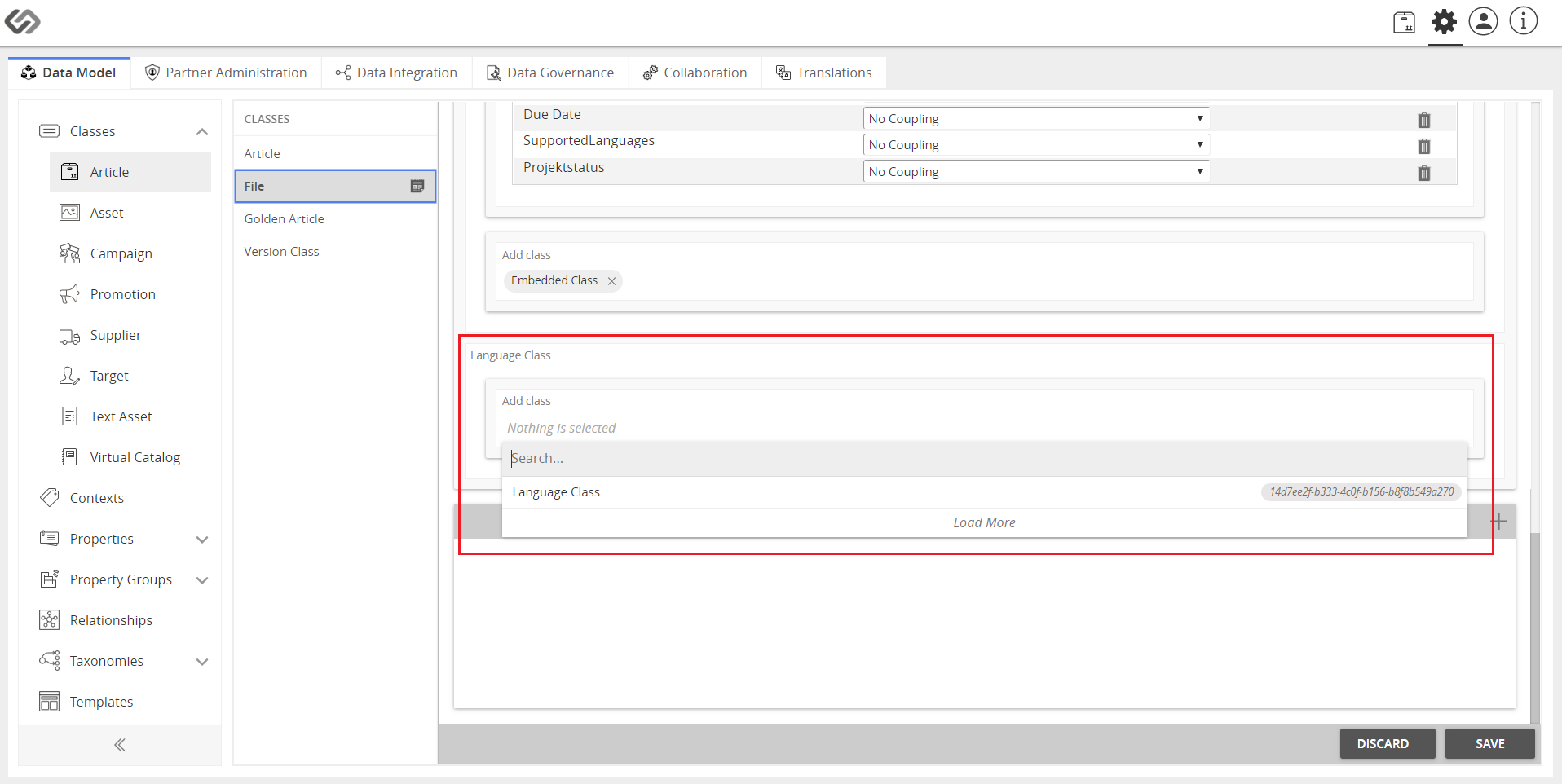Click the Supplier truck icon
The width and height of the screenshot is (1562, 784).
(x=70, y=336)
